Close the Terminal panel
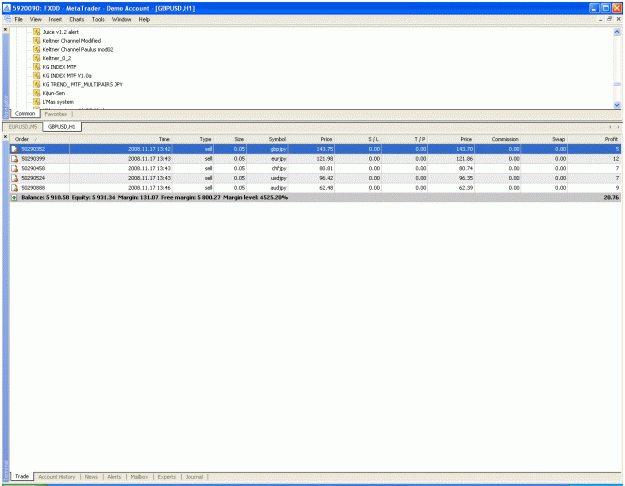This screenshot has width=625, height=486. (x=5, y=137)
